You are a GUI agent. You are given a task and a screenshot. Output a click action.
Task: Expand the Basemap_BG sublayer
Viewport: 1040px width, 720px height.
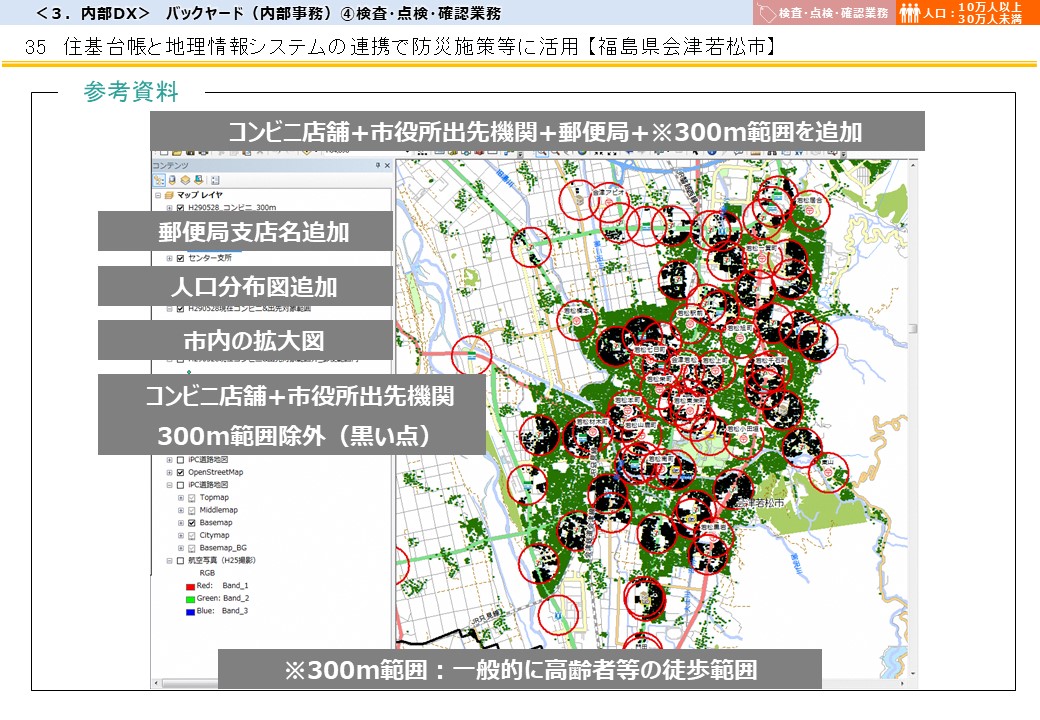(180, 548)
